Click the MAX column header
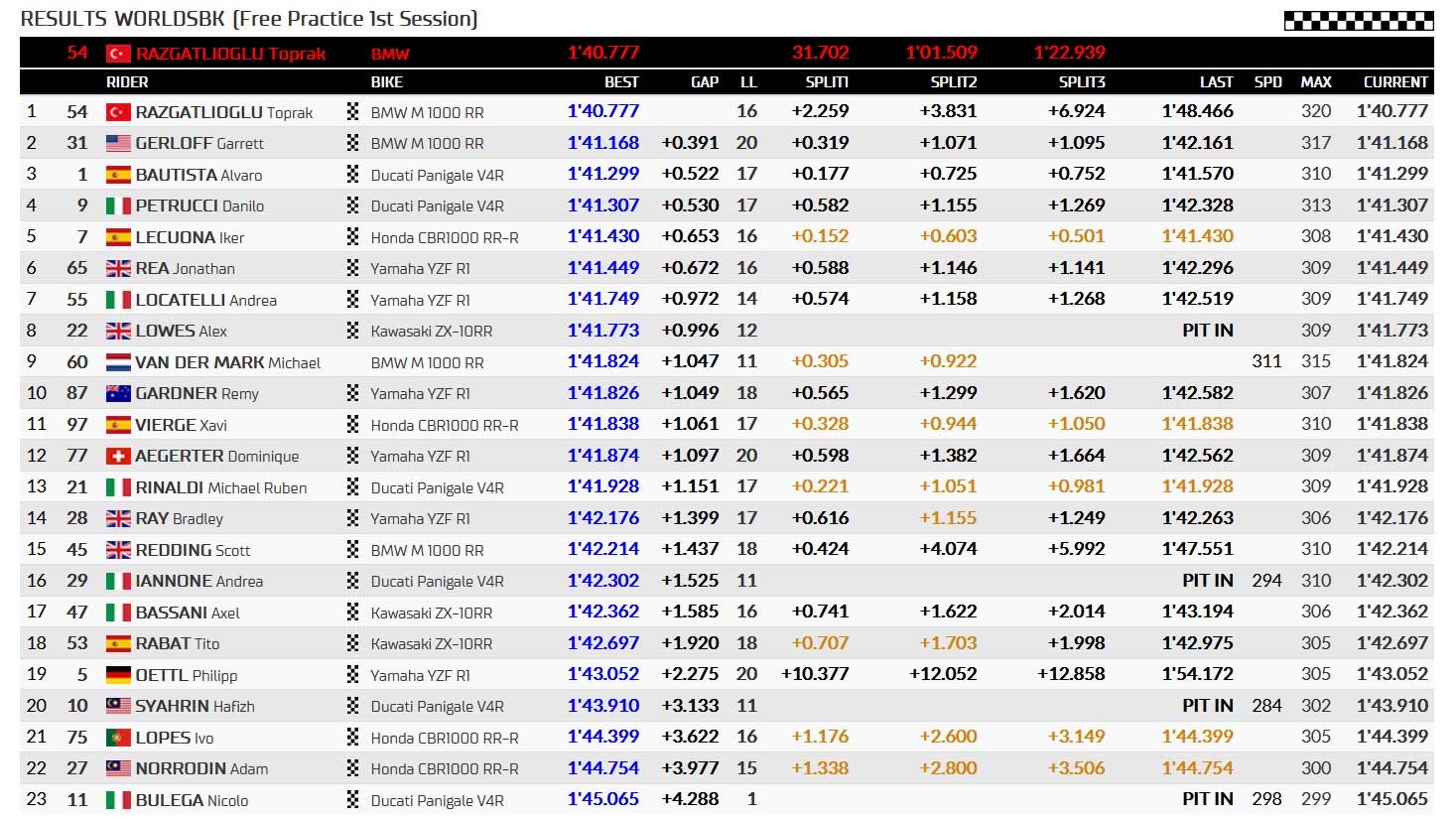The image size is (1456, 818). [1316, 82]
